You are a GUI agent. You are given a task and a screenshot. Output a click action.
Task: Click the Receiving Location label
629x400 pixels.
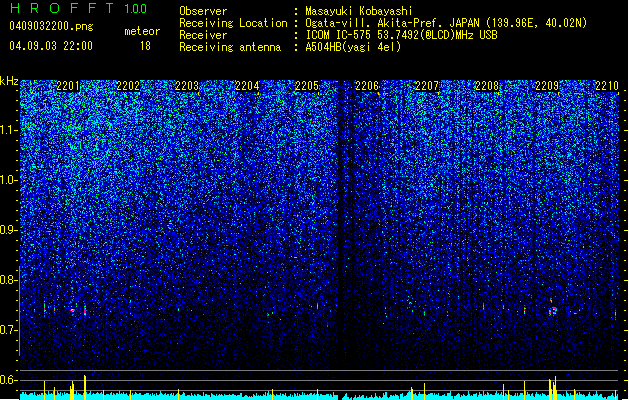tap(233, 23)
